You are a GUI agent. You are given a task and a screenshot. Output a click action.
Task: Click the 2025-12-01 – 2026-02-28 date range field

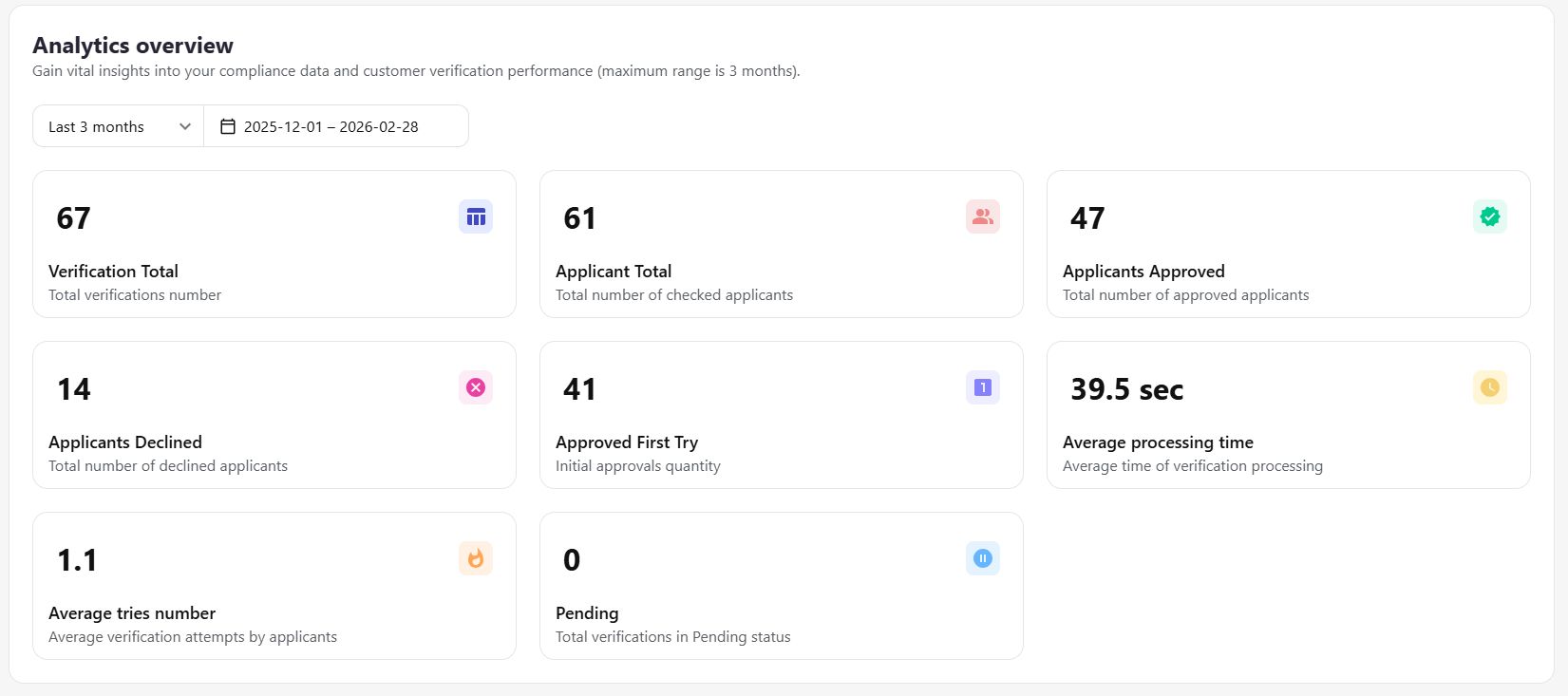click(331, 126)
